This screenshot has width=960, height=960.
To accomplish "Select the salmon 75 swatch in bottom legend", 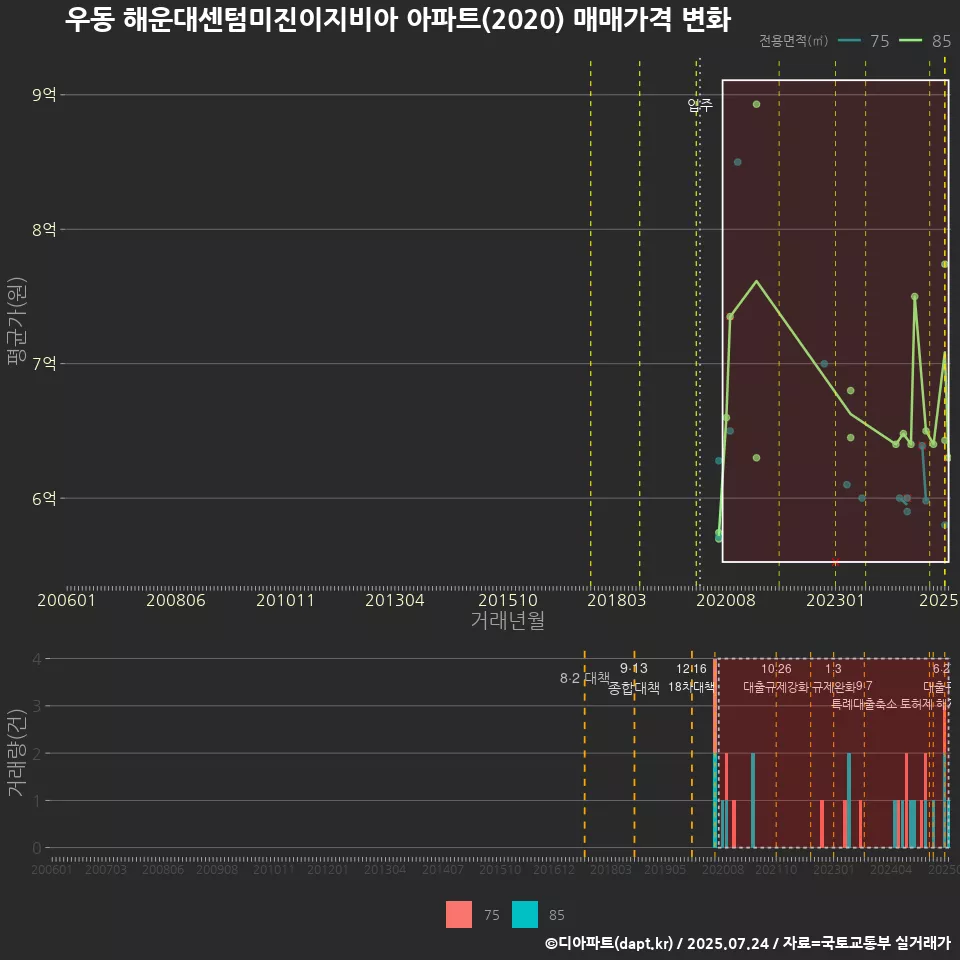I will click(x=459, y=914).
